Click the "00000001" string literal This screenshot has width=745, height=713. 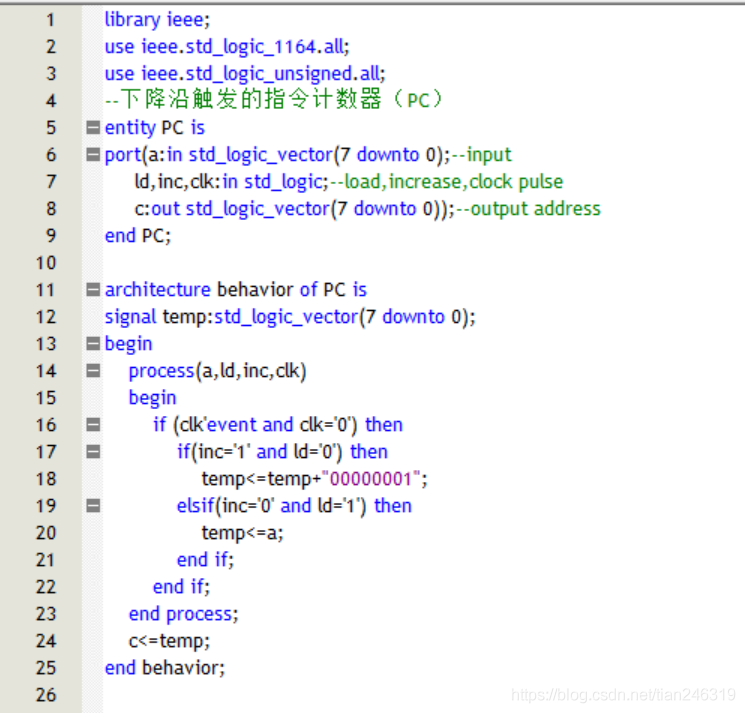371,479
